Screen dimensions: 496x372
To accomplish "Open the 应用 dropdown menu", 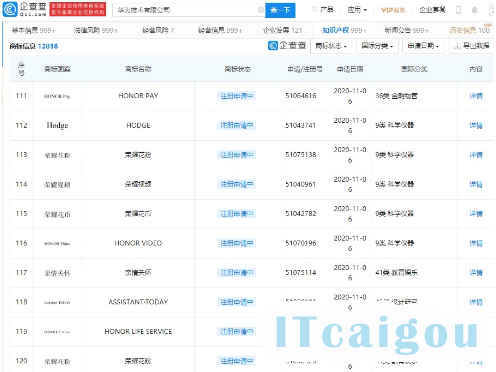I will tap(357, 10).
